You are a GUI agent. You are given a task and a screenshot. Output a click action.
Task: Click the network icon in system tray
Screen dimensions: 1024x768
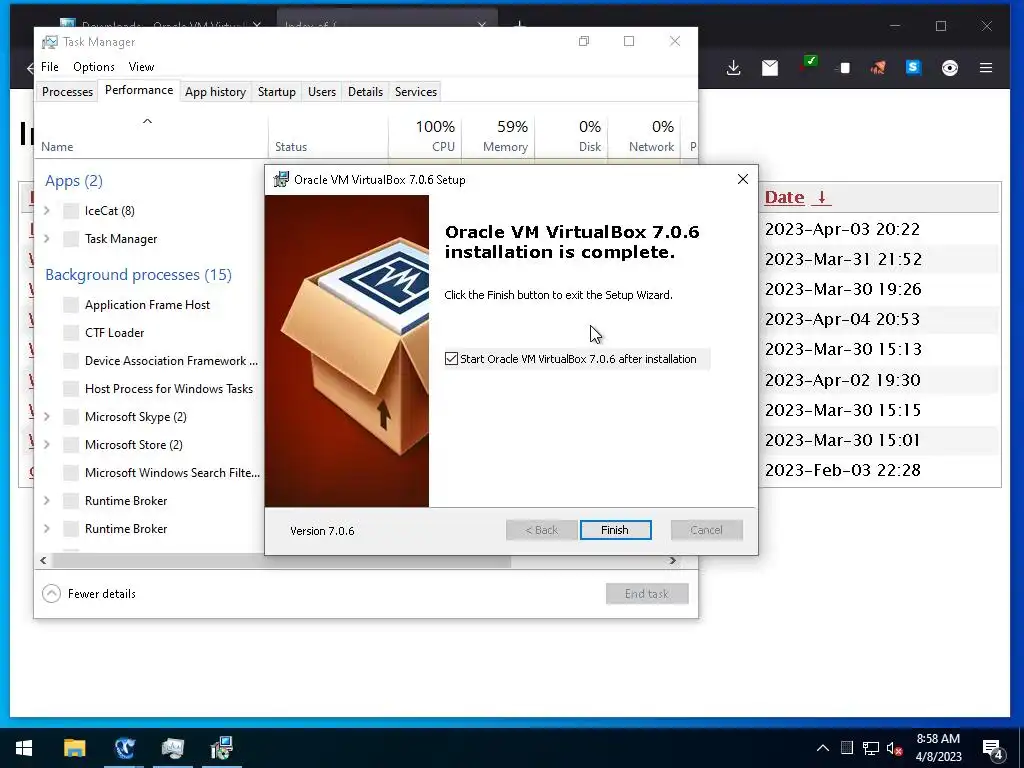[x=871, y=748]
